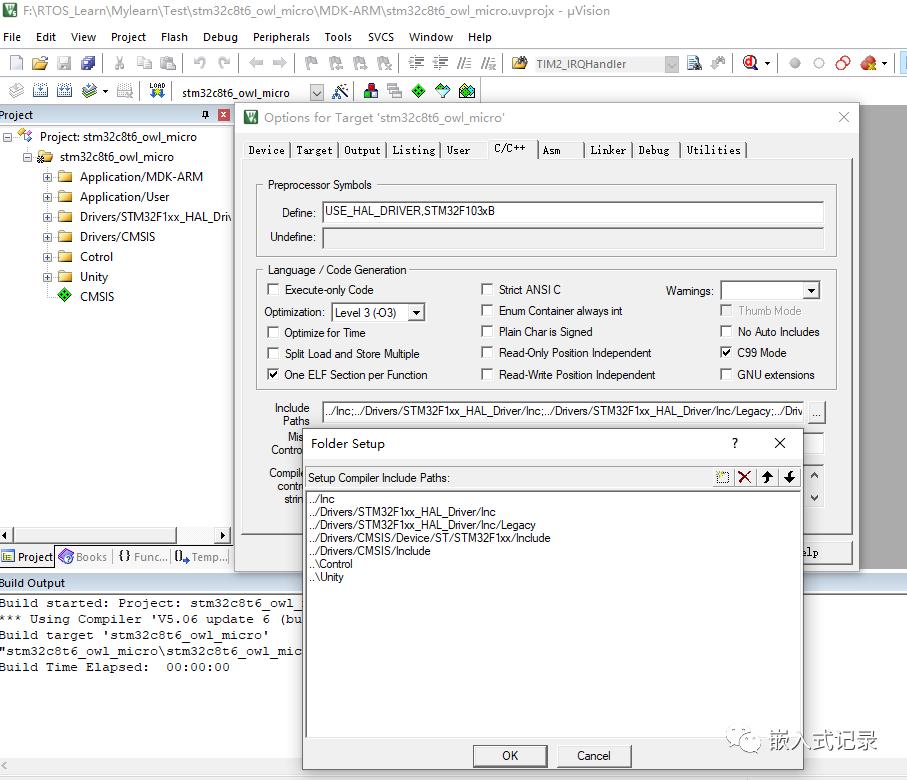Click the Download LOAD icon
The image size is (907, 780).
click(157, 90)
